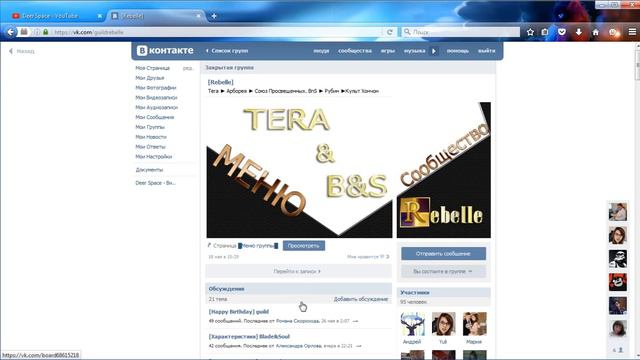Open 'Мои Аудиозаписи' in the left menu

(157, 107)
